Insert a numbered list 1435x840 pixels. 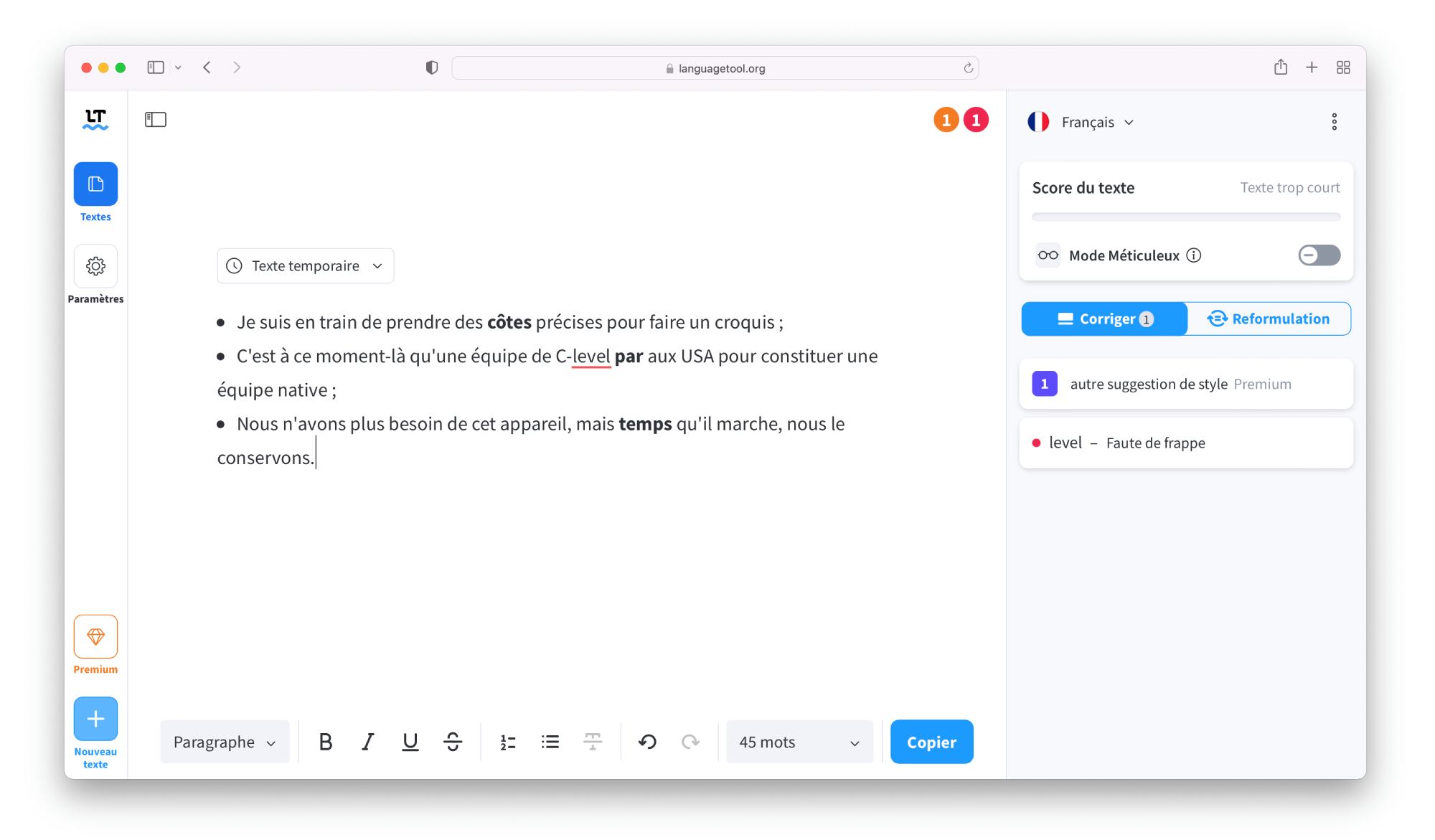pyautogui.click(x=508, y=742)
